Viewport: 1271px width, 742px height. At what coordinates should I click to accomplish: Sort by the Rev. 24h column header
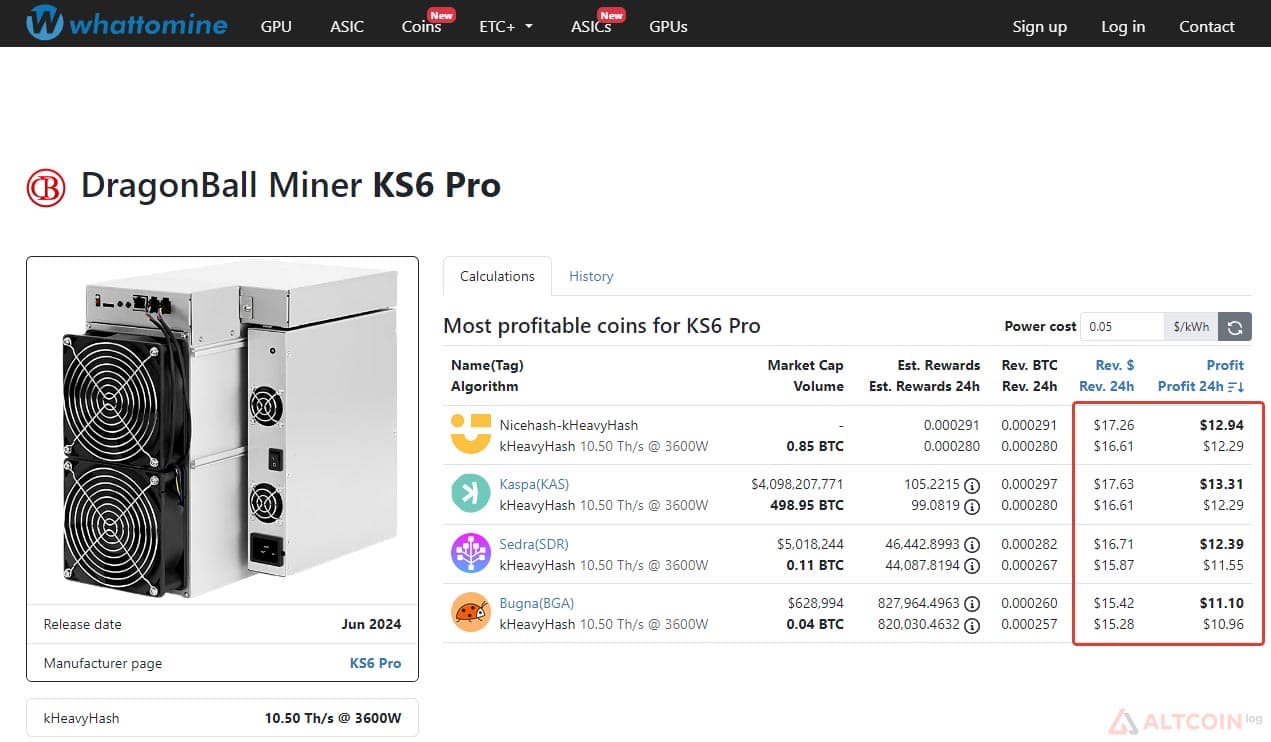tap(1106, 386)
